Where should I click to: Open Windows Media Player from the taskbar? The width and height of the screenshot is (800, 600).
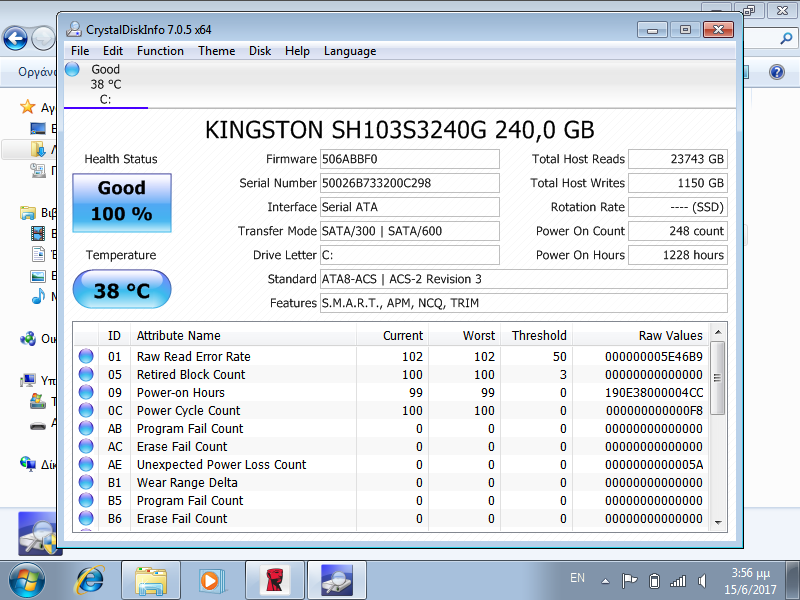[x=210, y=581]
